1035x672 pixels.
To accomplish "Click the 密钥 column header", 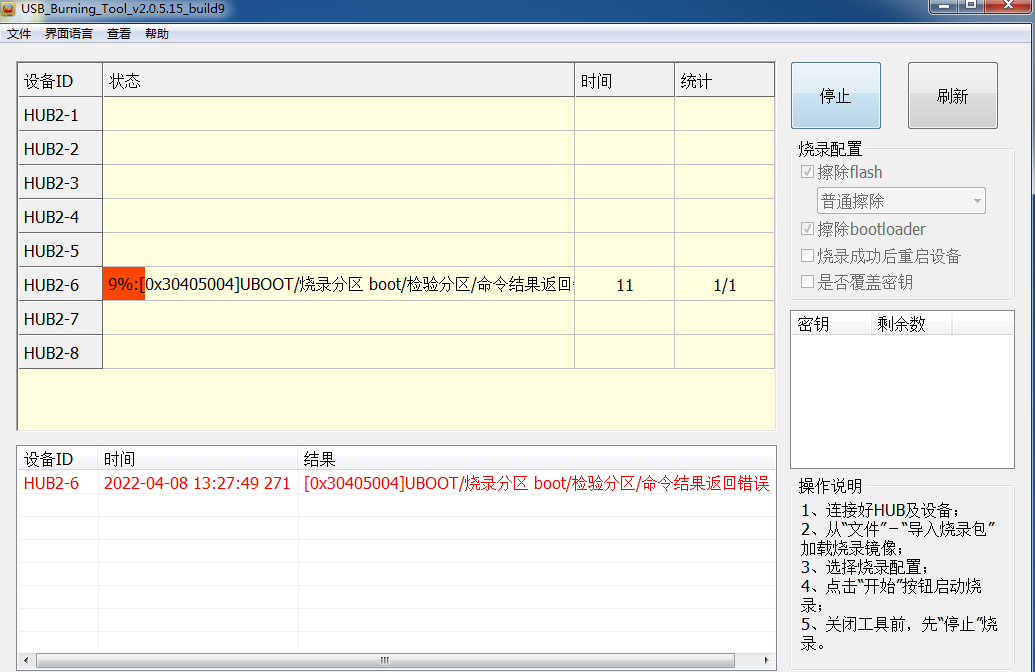I will [x=831, y=324].
